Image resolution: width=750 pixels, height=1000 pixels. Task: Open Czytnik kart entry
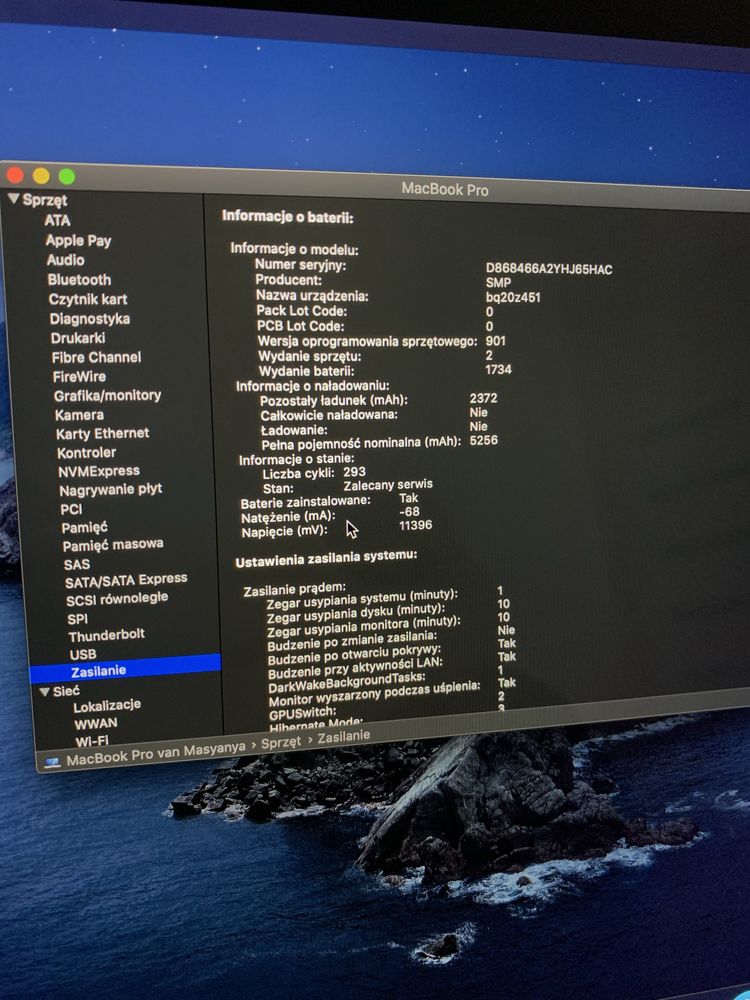tap(88, 299)
